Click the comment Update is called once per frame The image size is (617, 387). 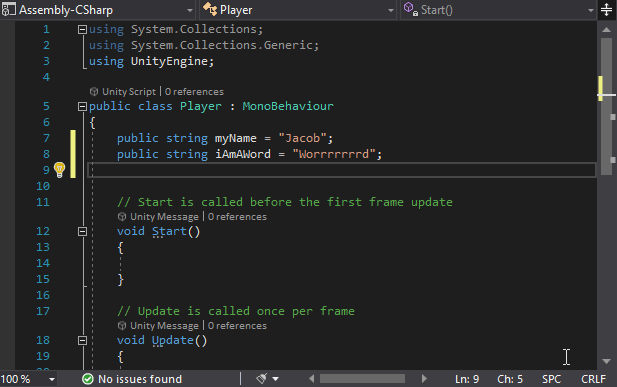[x=236, y=311]
